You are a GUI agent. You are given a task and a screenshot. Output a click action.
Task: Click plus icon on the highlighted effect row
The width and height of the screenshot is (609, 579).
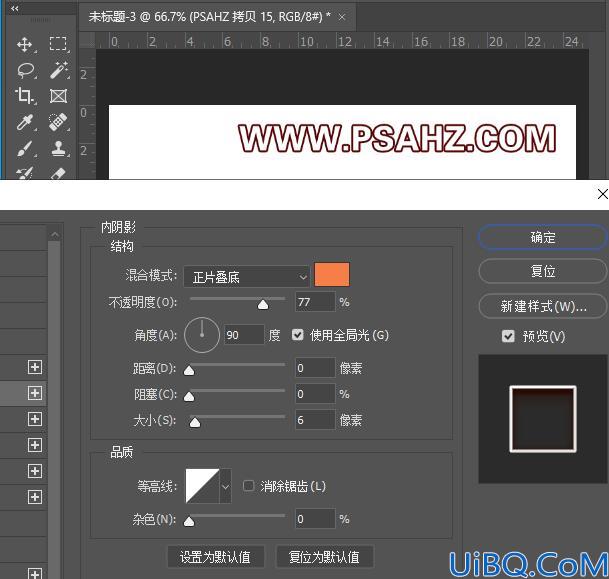click(x=35, y=393)
